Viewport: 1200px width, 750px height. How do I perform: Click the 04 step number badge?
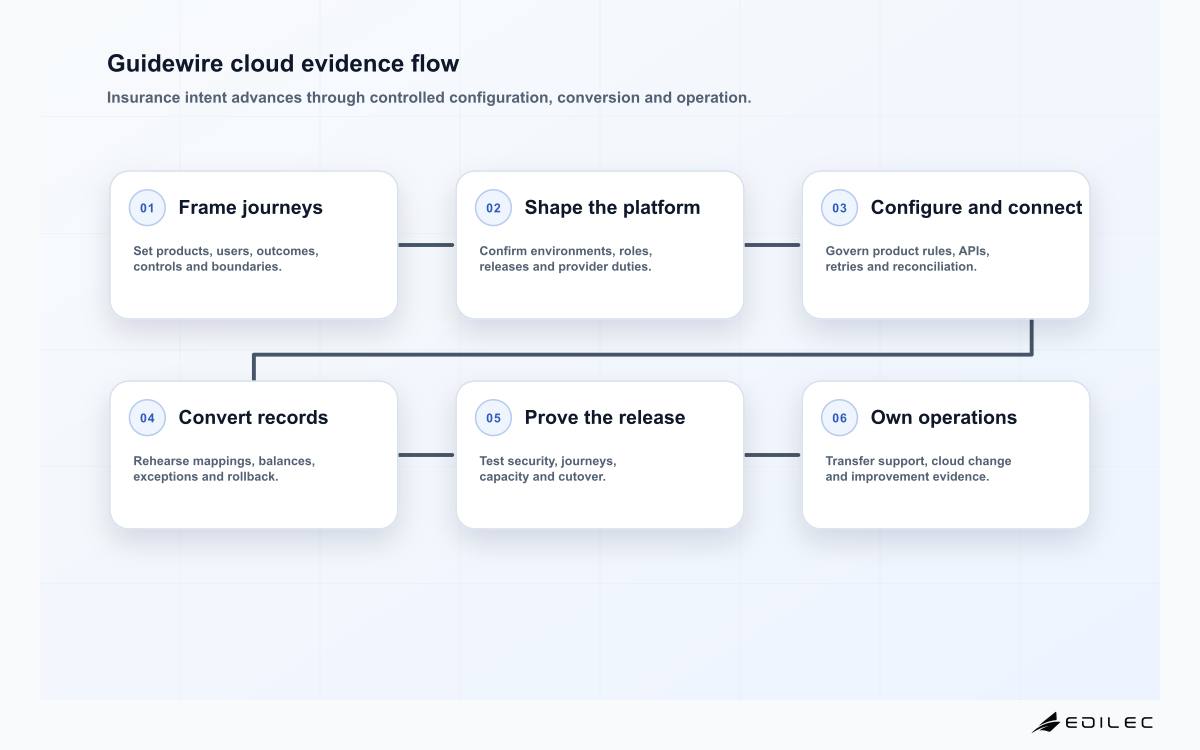(x=147, y=418)
